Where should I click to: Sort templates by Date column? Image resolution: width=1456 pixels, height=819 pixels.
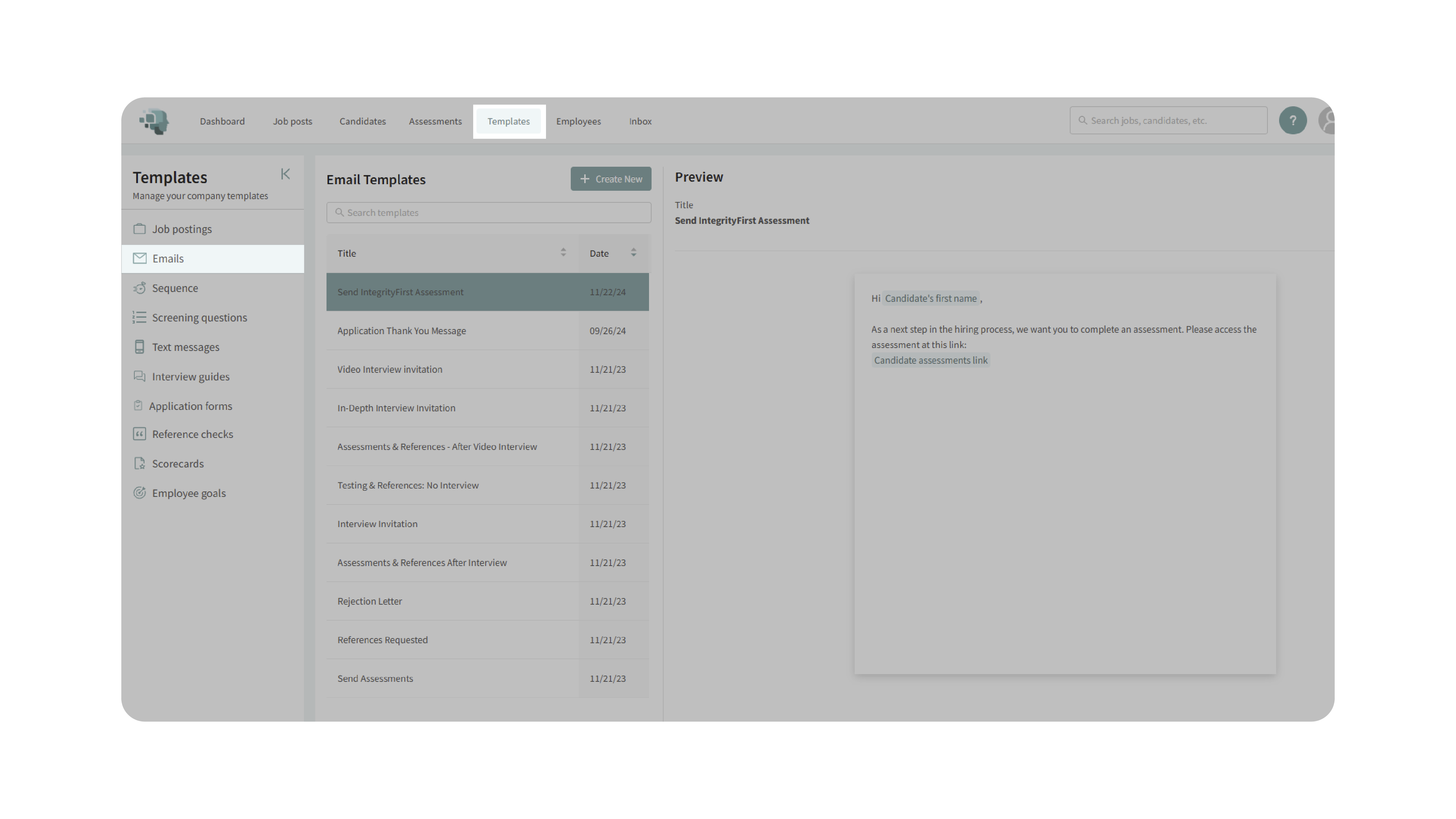(x=633, y=253)
